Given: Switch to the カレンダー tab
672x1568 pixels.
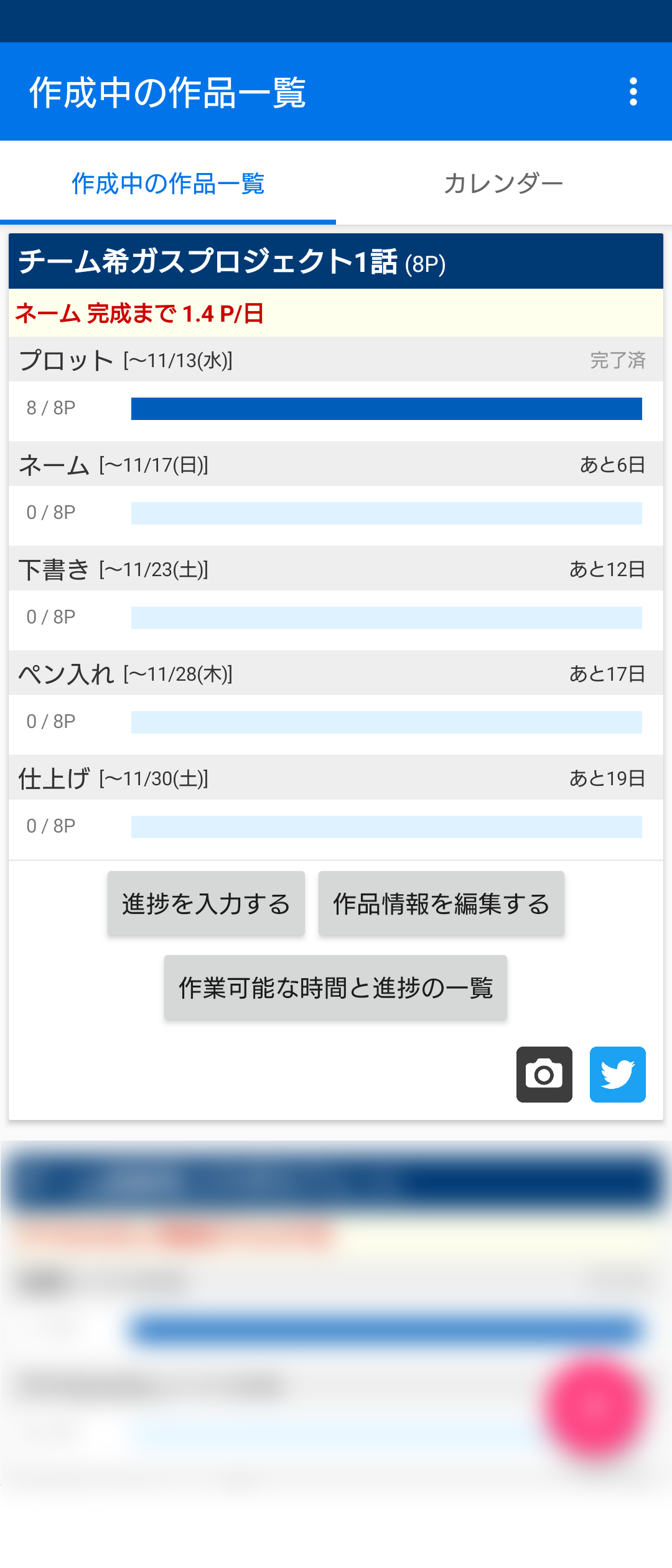Looking at the screenshot, I should [x=503, y=184].
